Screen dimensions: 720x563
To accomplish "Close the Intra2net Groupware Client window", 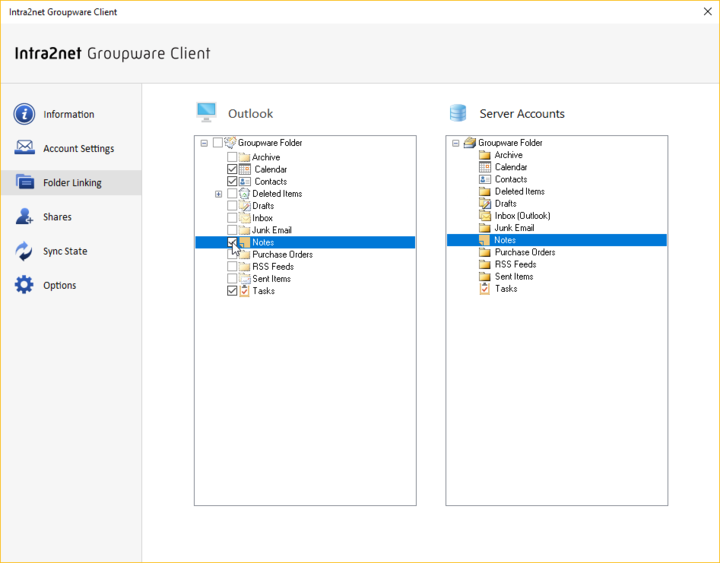I will (708, 11).
